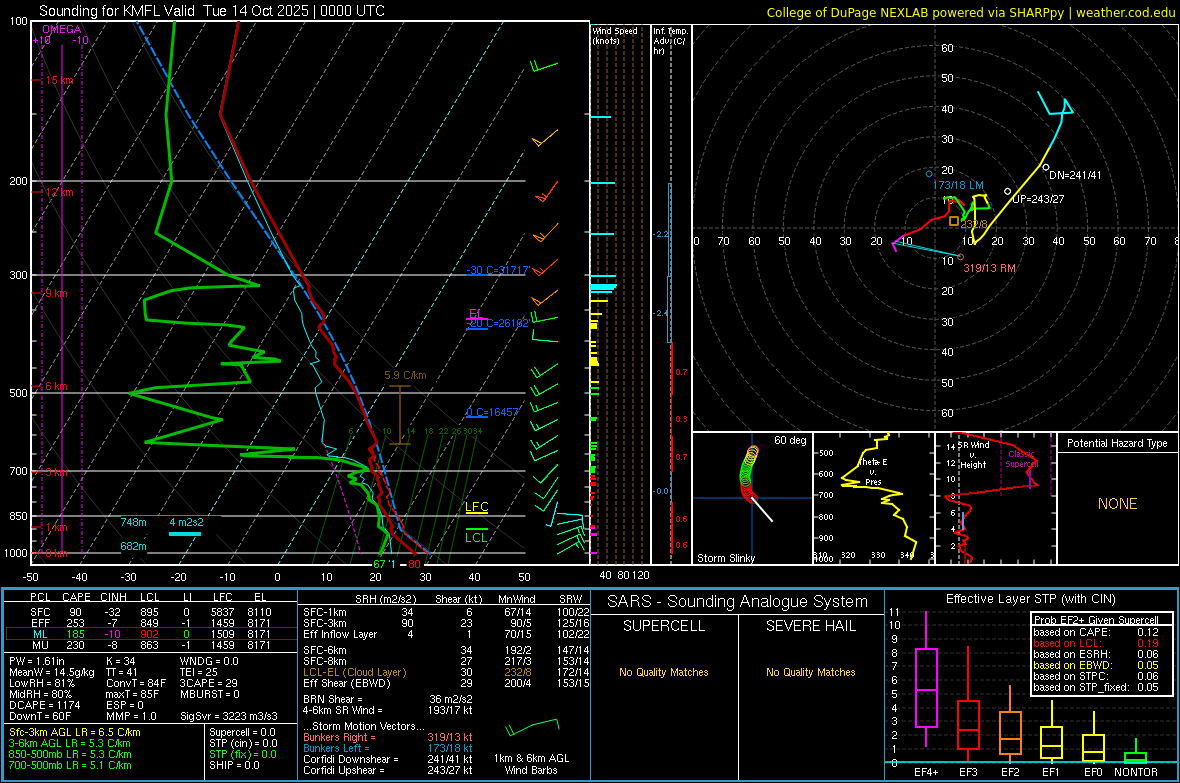
Task: Click the weather.cod.edu NEXLAB credit text
Action: tap(970, 12)
